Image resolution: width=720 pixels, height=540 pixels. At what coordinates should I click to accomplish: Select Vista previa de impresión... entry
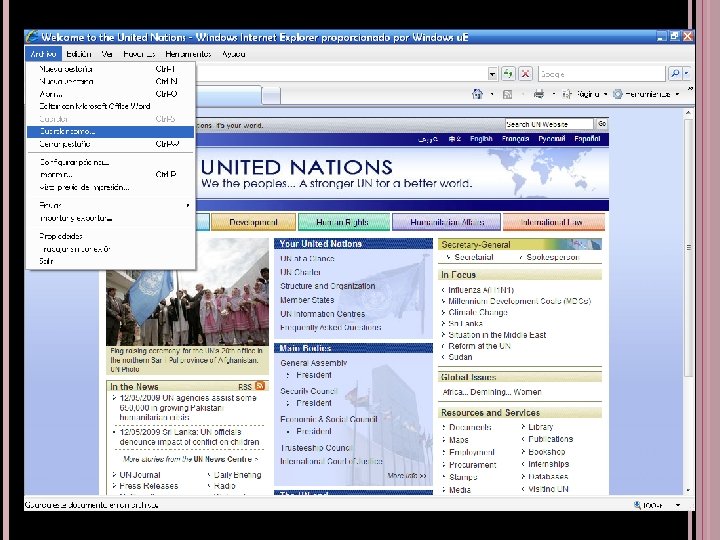[x=110, y=187]
